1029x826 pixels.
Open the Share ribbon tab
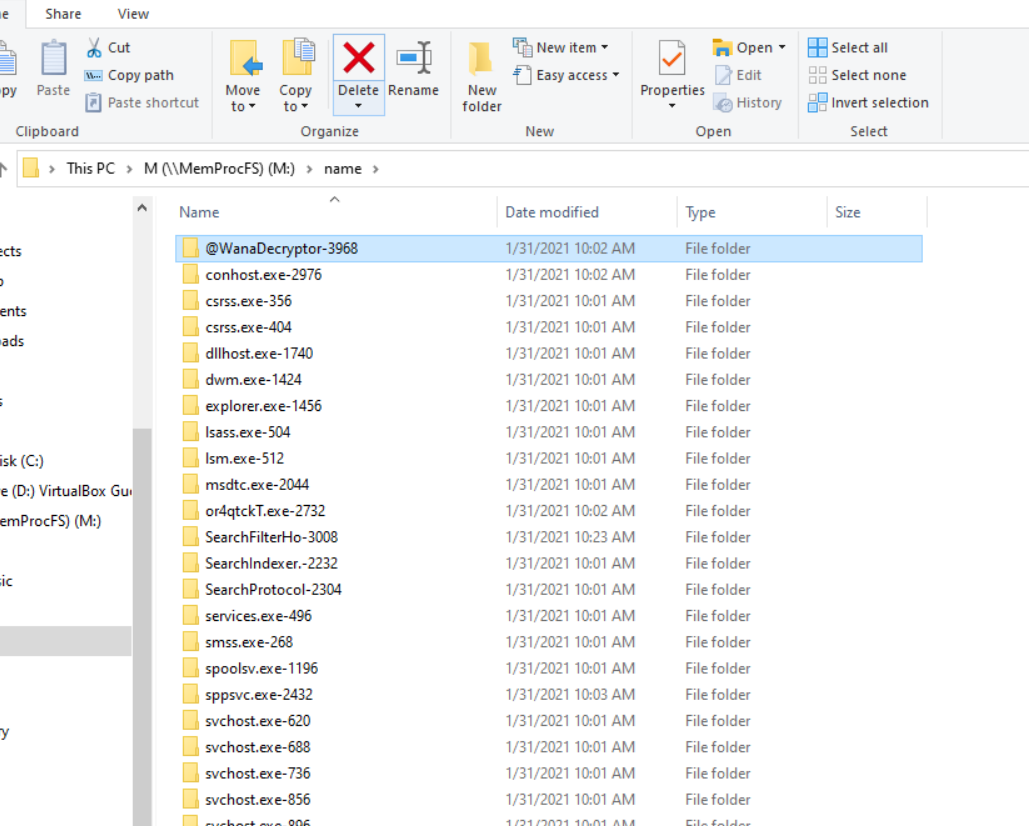pyautogui.click(x=63, y=13)
